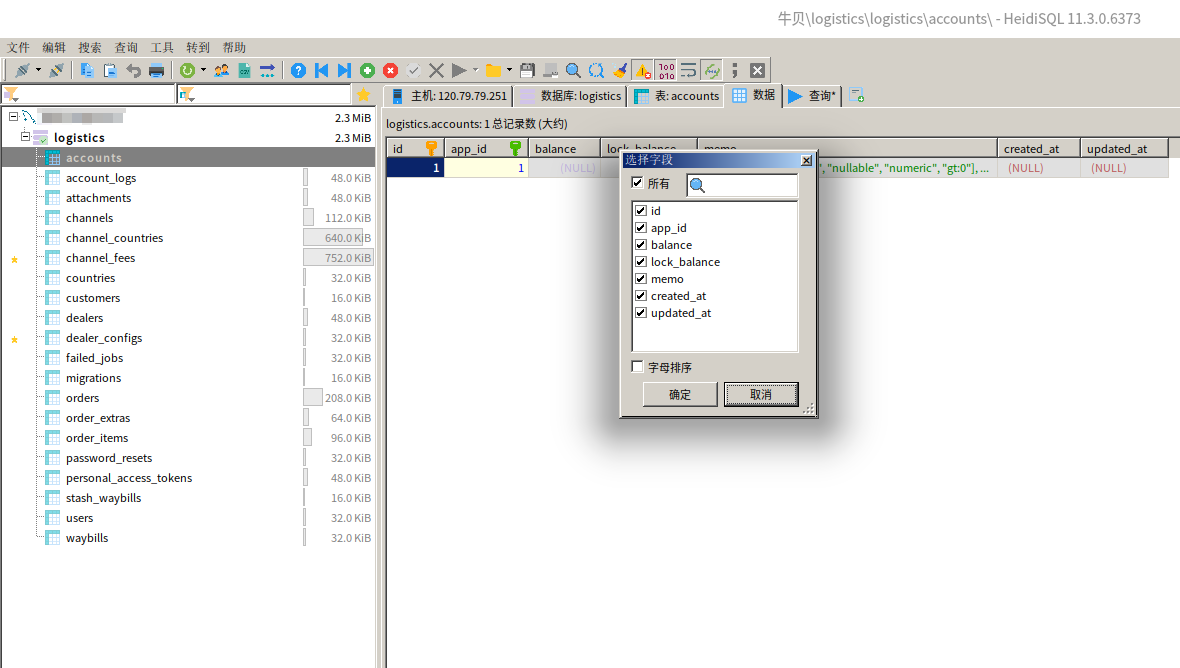Open the user manager icon
1180x668 pixels.
point(221,71)
